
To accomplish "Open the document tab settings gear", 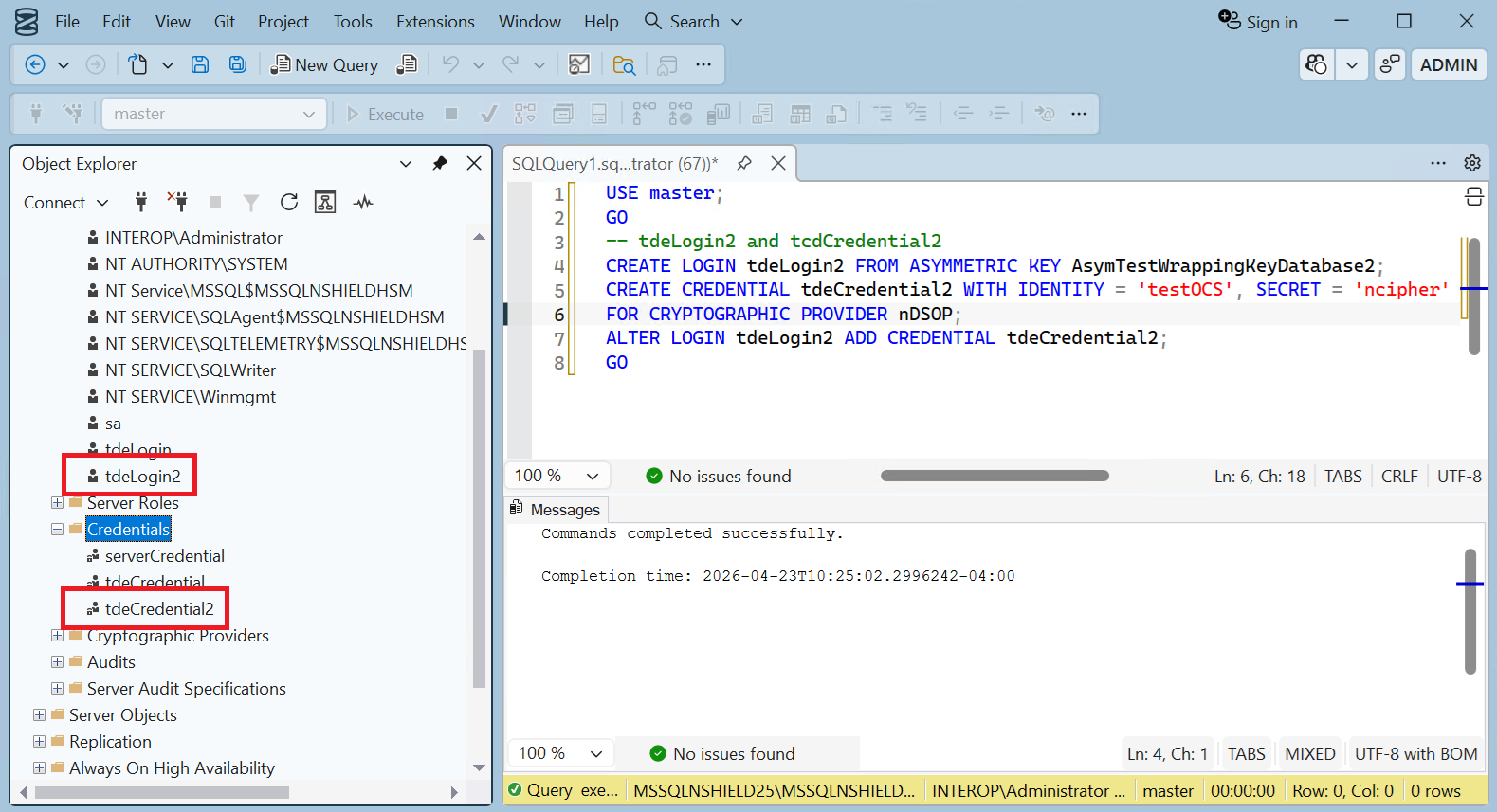I will click(1472, 163).
